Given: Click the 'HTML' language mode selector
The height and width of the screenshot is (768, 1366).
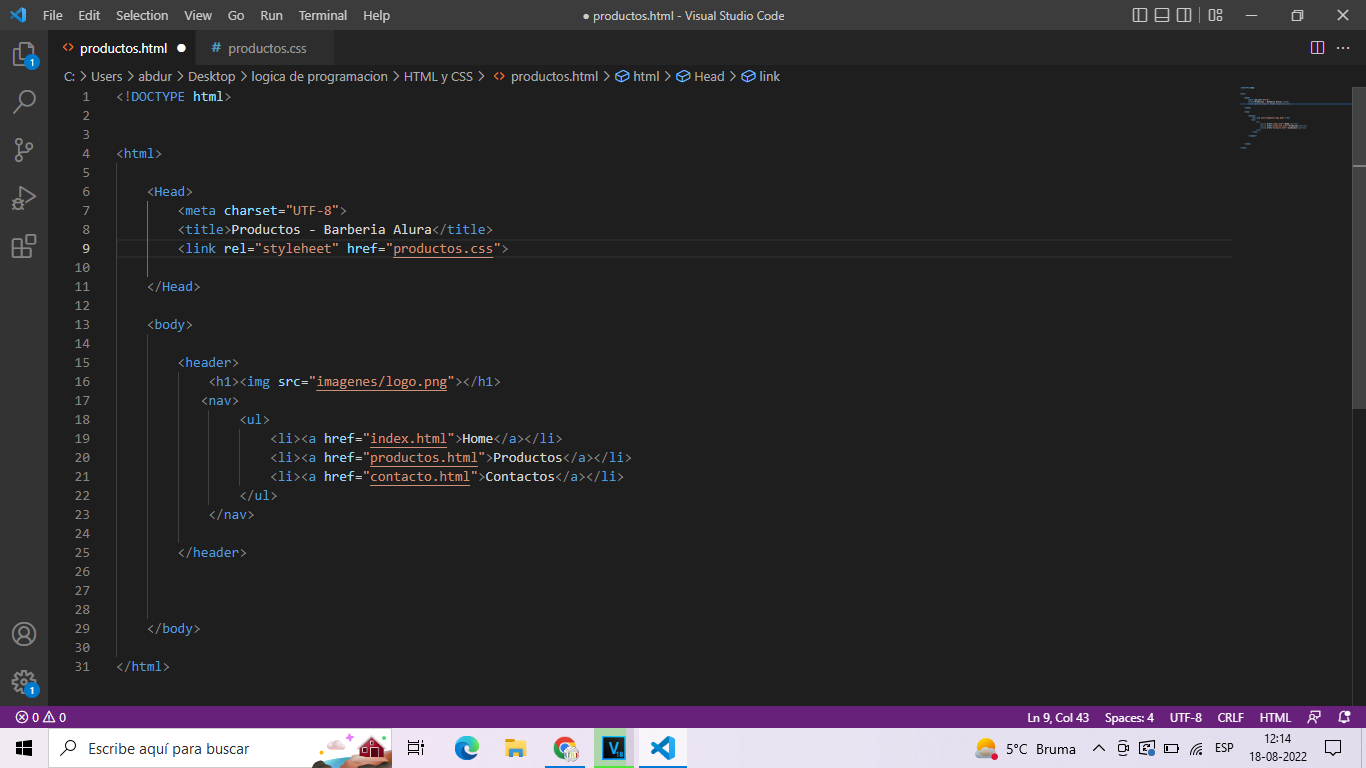Looking at the screenshot, I should coord(1275,717).
